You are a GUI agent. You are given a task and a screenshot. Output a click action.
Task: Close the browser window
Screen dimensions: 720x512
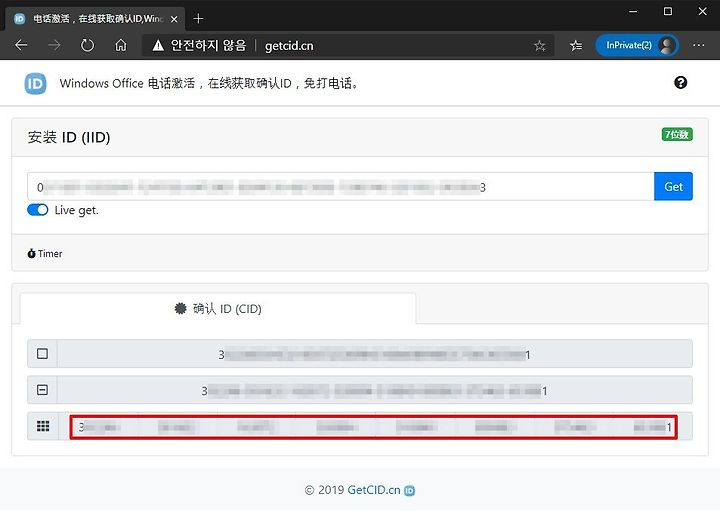pyautogui.click(x=703, y=11)
